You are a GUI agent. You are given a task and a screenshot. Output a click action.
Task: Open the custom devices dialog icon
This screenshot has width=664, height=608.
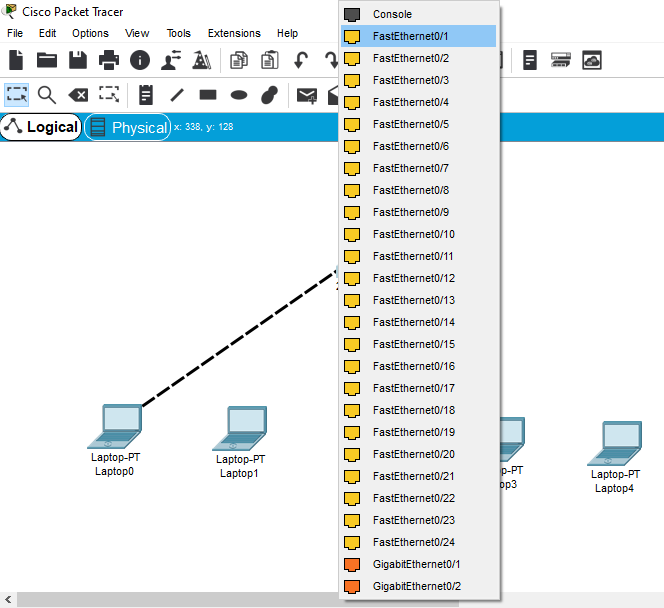click(561, 60)
